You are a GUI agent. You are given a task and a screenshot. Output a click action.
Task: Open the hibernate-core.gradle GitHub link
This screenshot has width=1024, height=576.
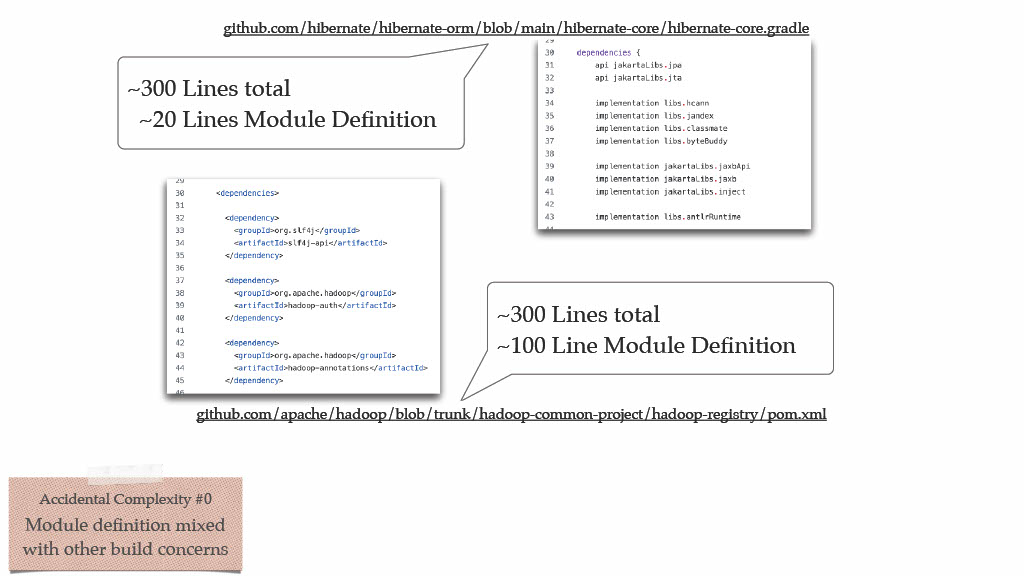pyautogui.click(x=516, y=28)
